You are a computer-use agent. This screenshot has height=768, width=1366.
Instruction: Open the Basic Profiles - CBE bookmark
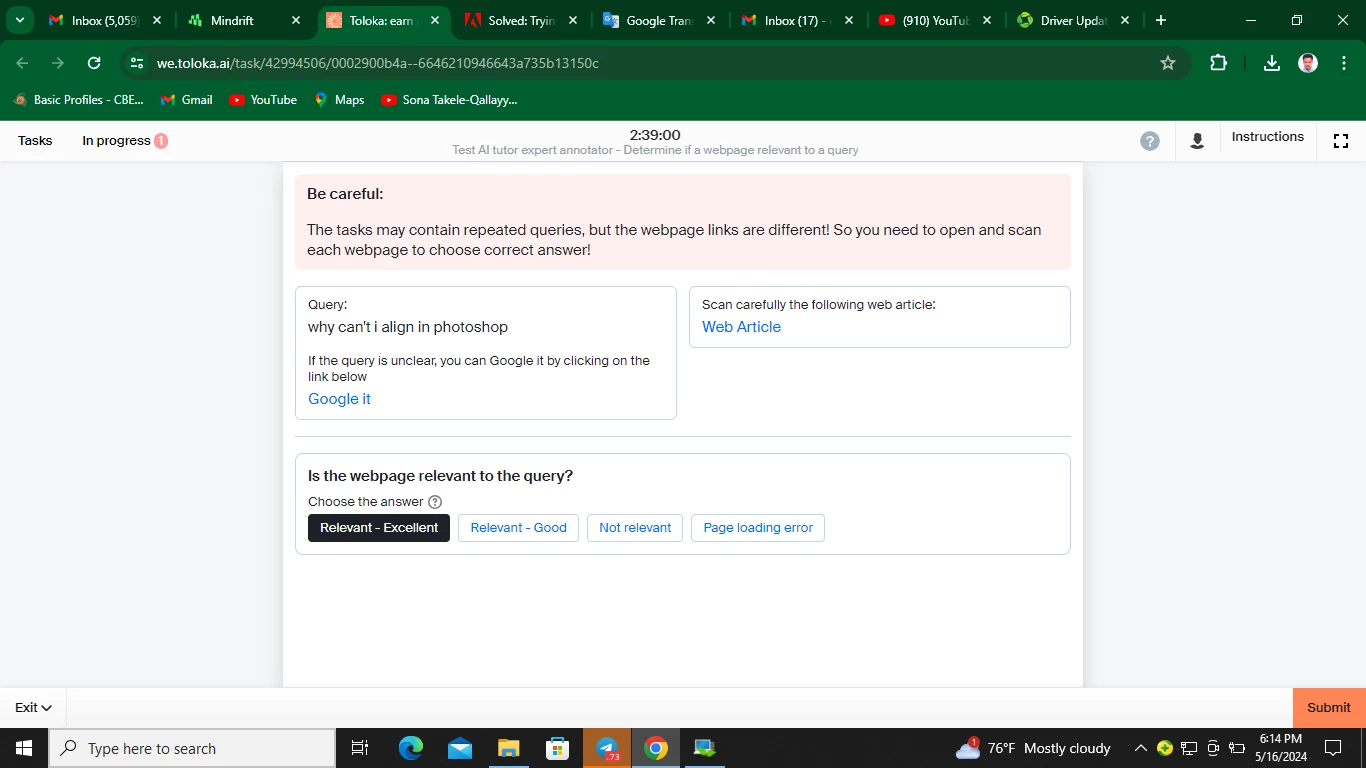(78, 100)
